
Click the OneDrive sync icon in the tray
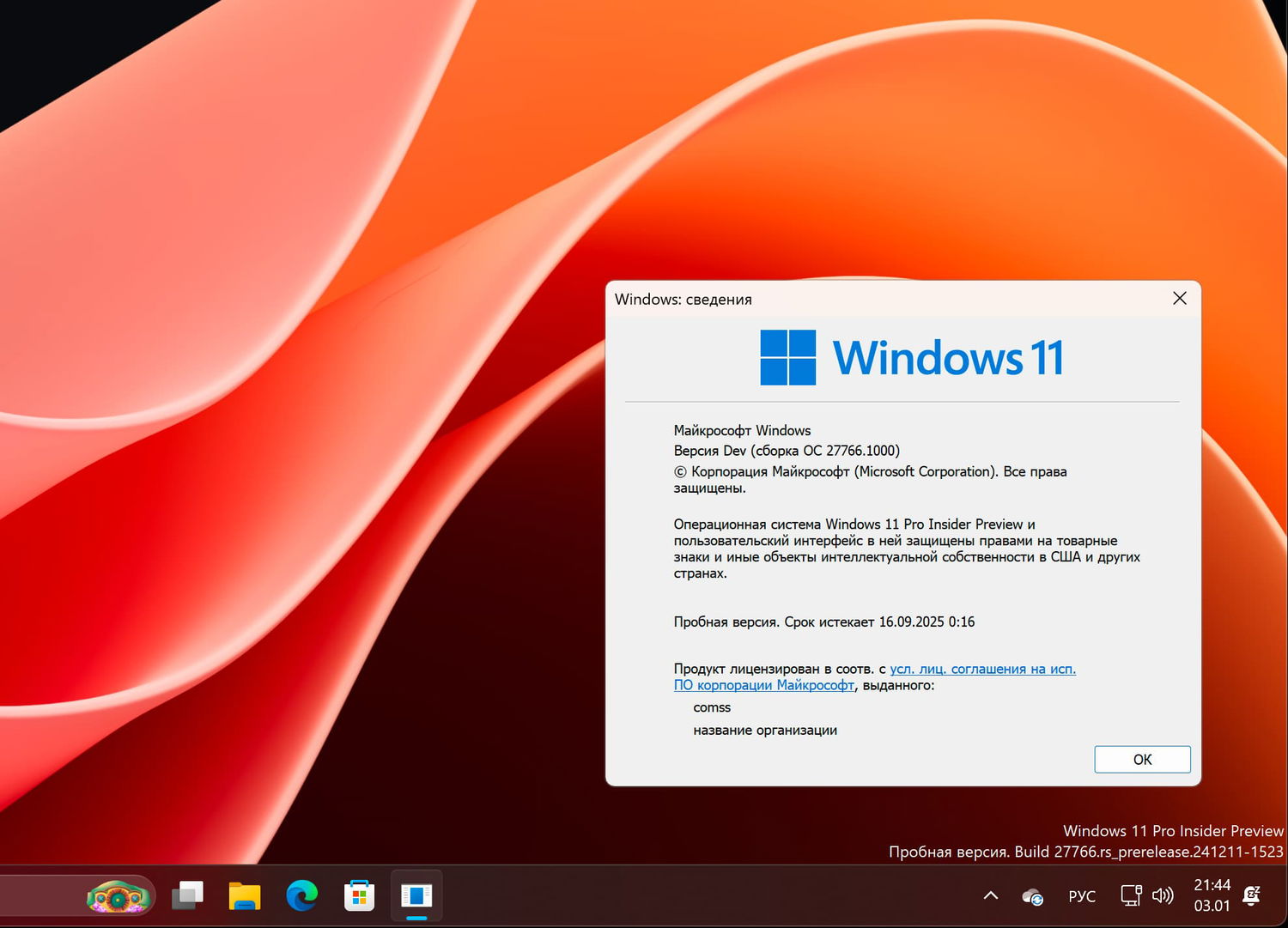[x=1032, y=895]
